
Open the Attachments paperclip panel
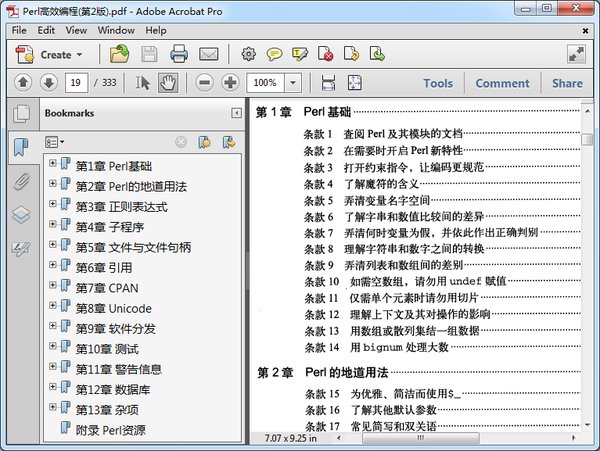click(21, 181)
